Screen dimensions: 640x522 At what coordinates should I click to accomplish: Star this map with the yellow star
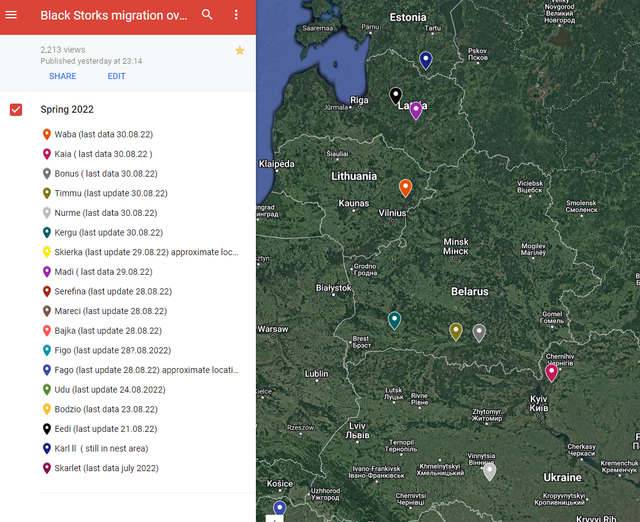pos(240,51)
